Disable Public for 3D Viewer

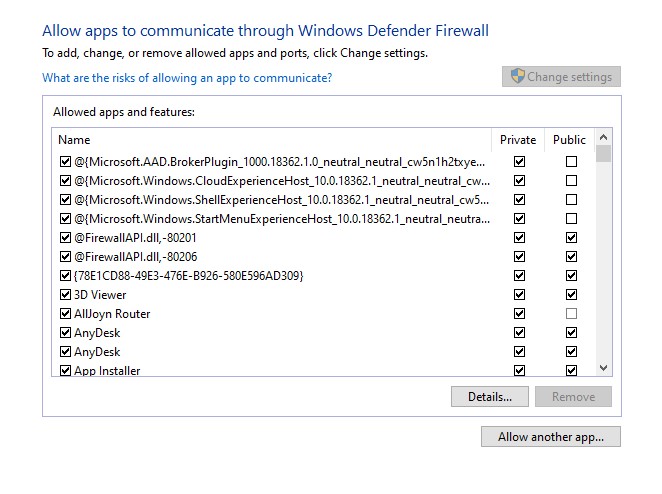coord(571,295)
